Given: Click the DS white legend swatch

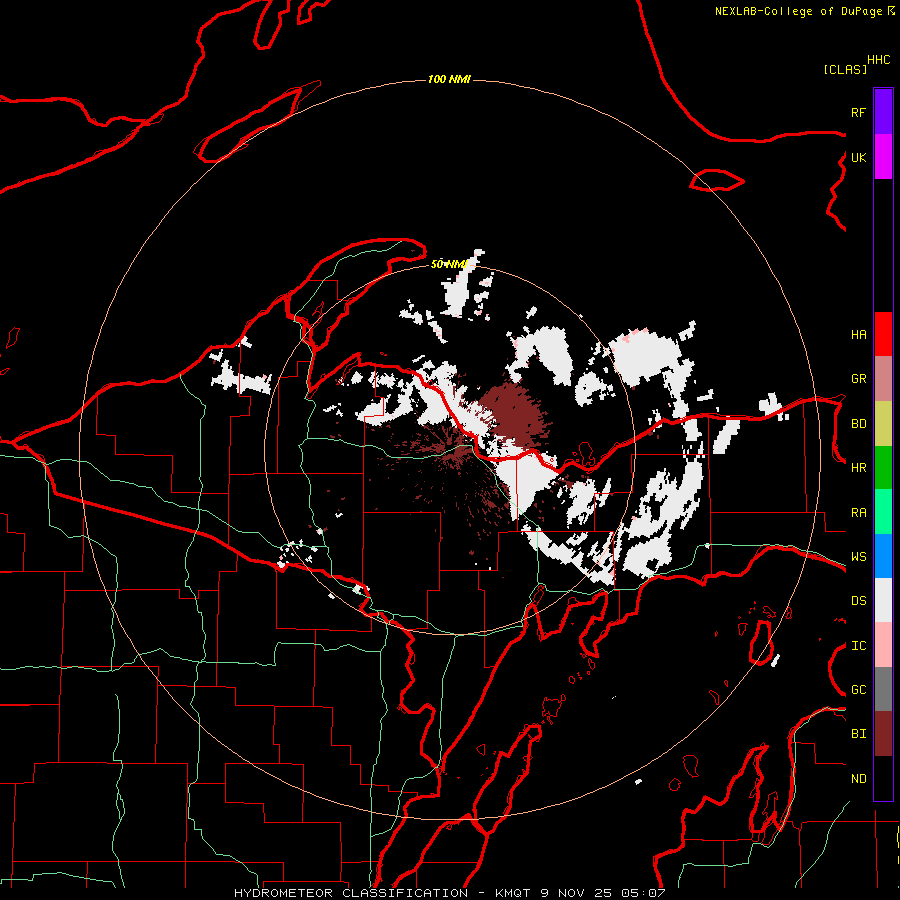Looking at the screenshot, I should pos(883,601).
